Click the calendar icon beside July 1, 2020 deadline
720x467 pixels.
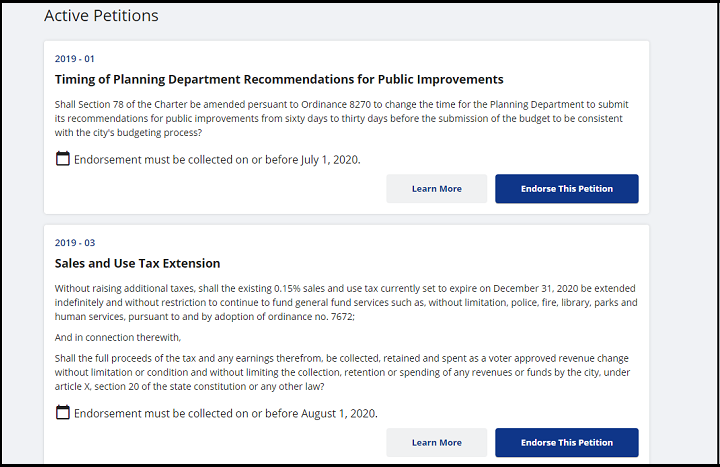point(62,159)
